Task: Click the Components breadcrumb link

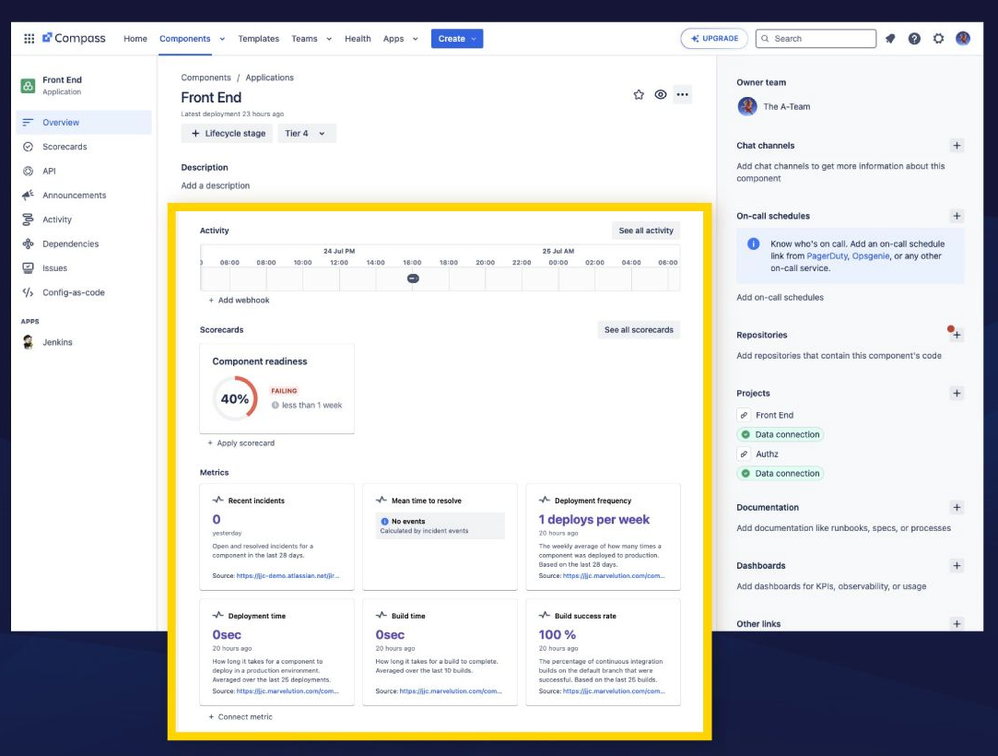Action: click(x=206, y=78)
